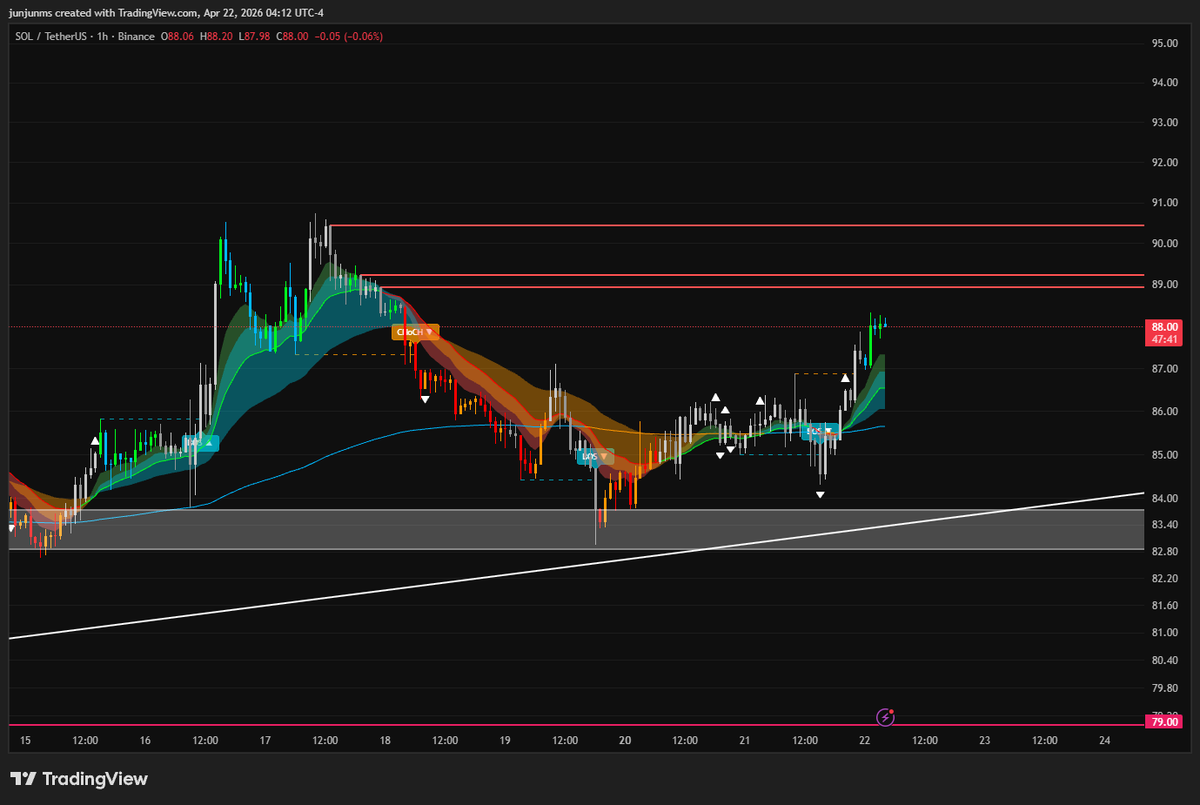1200x805 pixels.
Task: Click the 86.00 price axis label
Action: tap(1164, 412)
